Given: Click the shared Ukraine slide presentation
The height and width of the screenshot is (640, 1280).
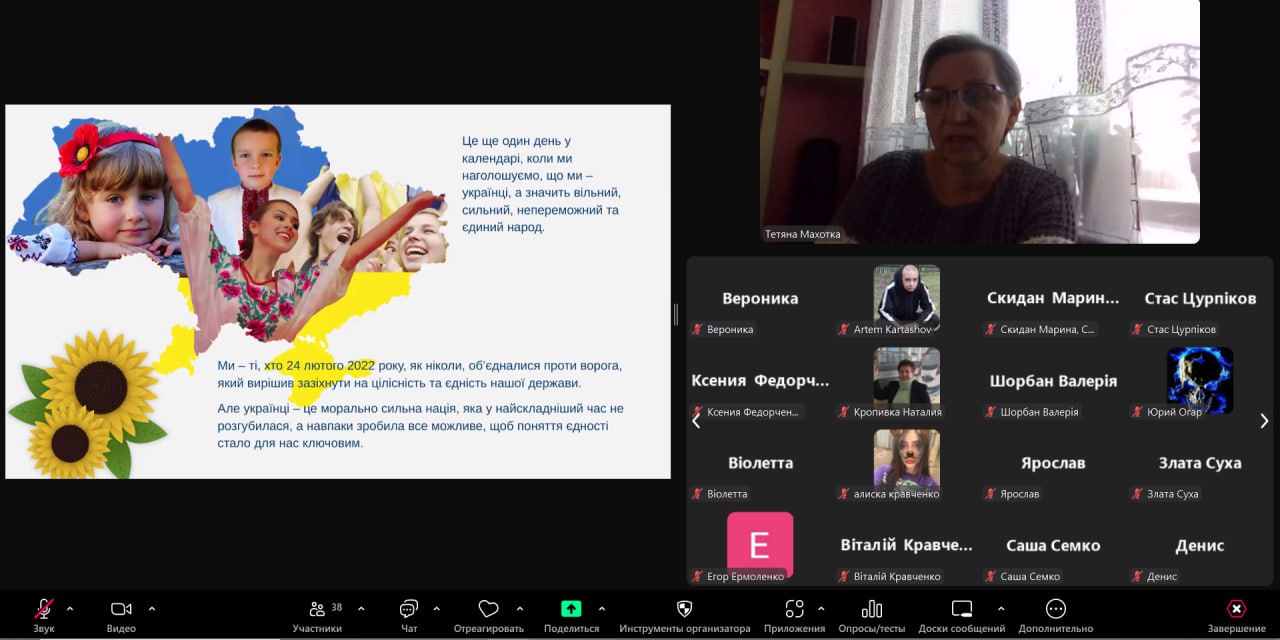Looking at the screenshot, I should (x=338, y=291).
